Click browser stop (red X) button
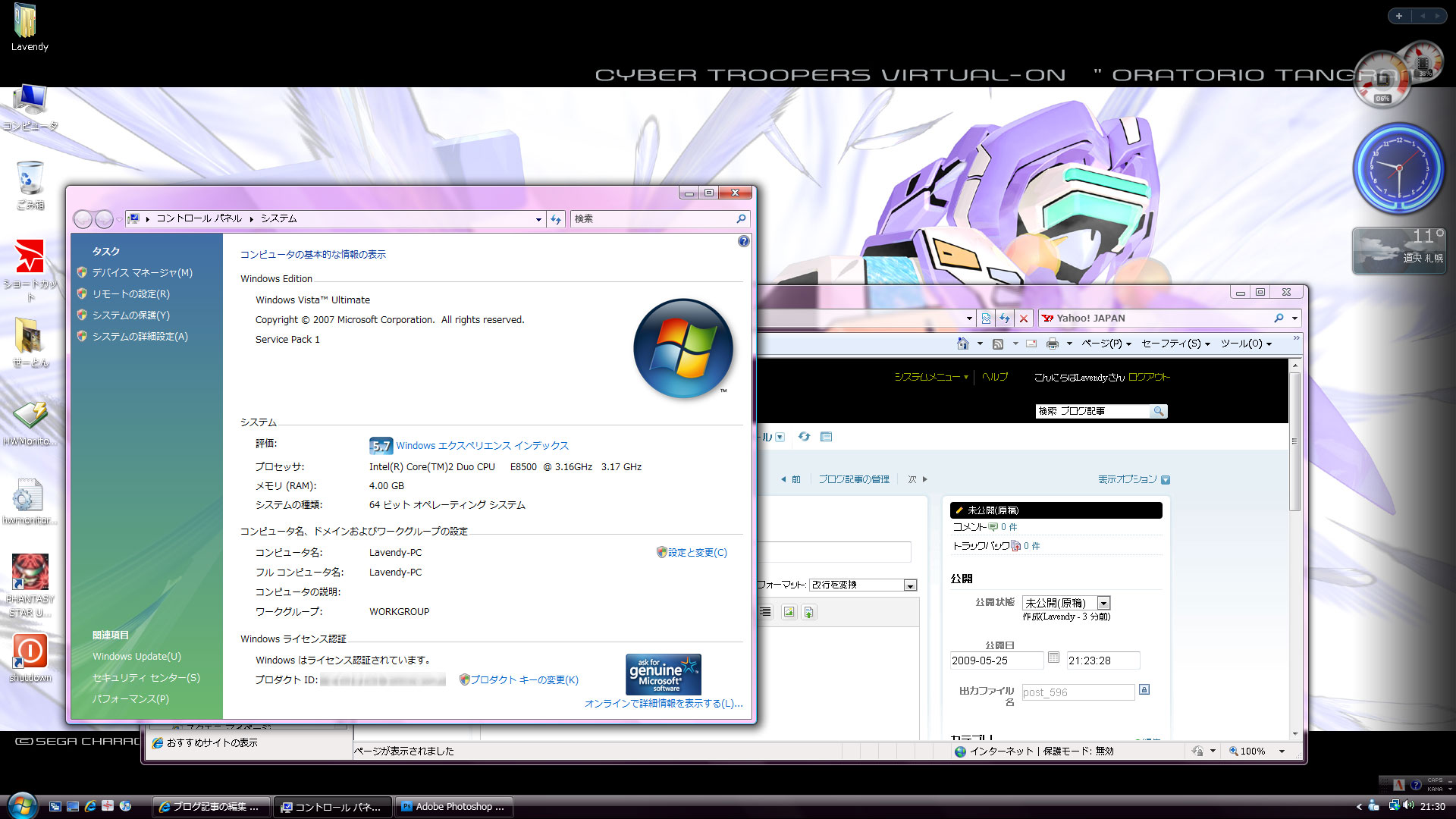This screenshot has width=1456, height=819. coord(1024,318)
